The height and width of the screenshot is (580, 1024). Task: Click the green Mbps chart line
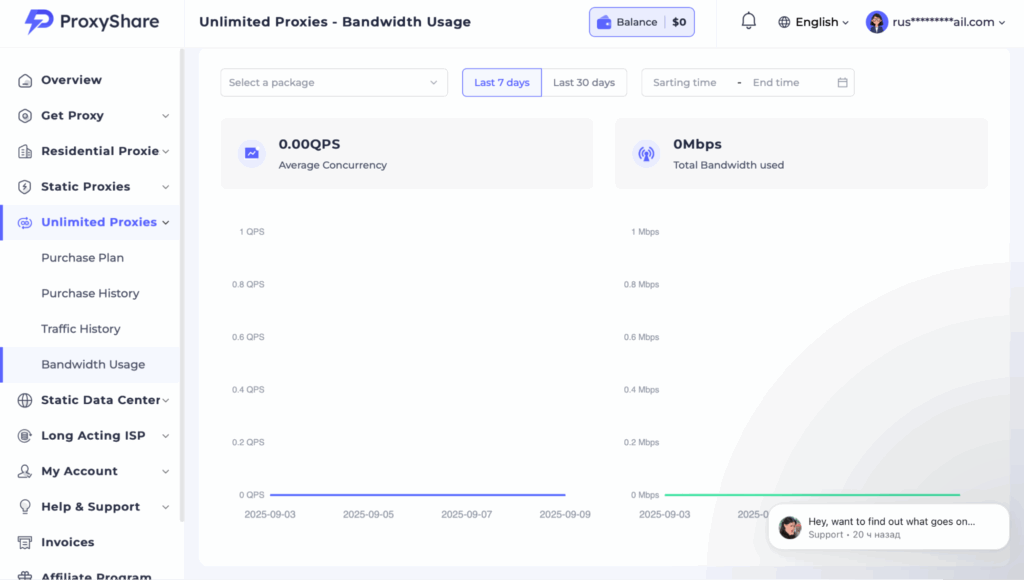click(x=812, y=495)
